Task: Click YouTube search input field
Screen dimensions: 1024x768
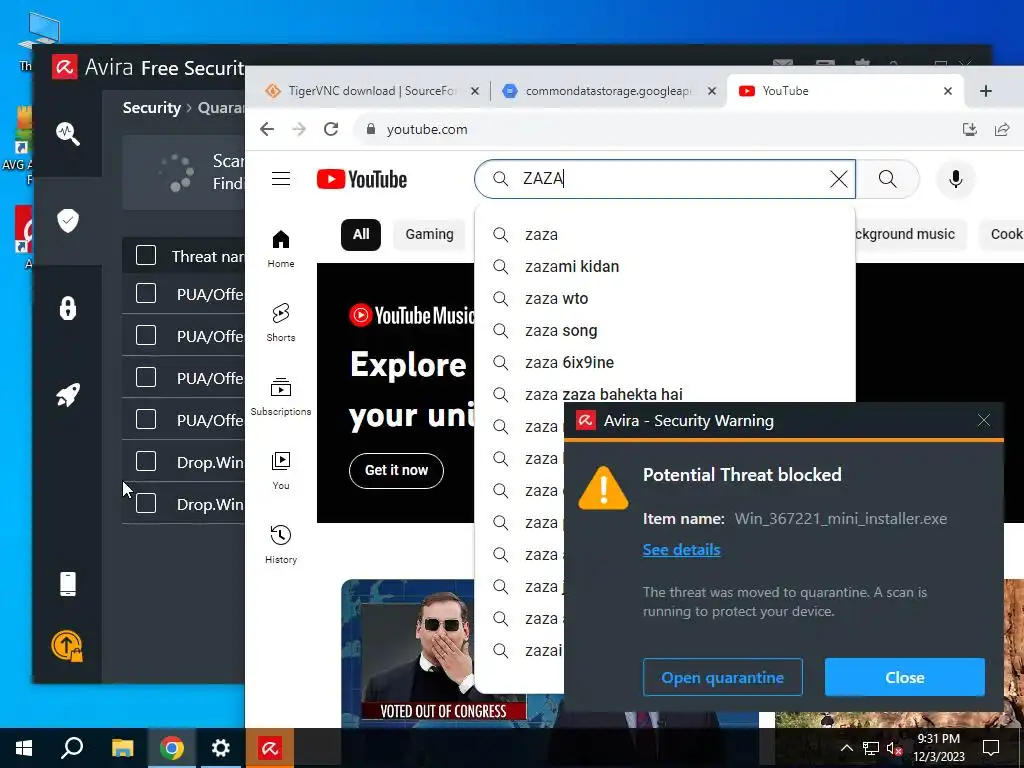Action: point(666,179)
